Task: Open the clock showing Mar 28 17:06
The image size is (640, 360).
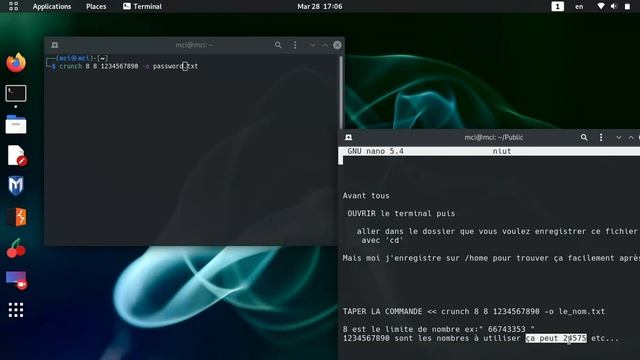Action: (x=320, y=7)
